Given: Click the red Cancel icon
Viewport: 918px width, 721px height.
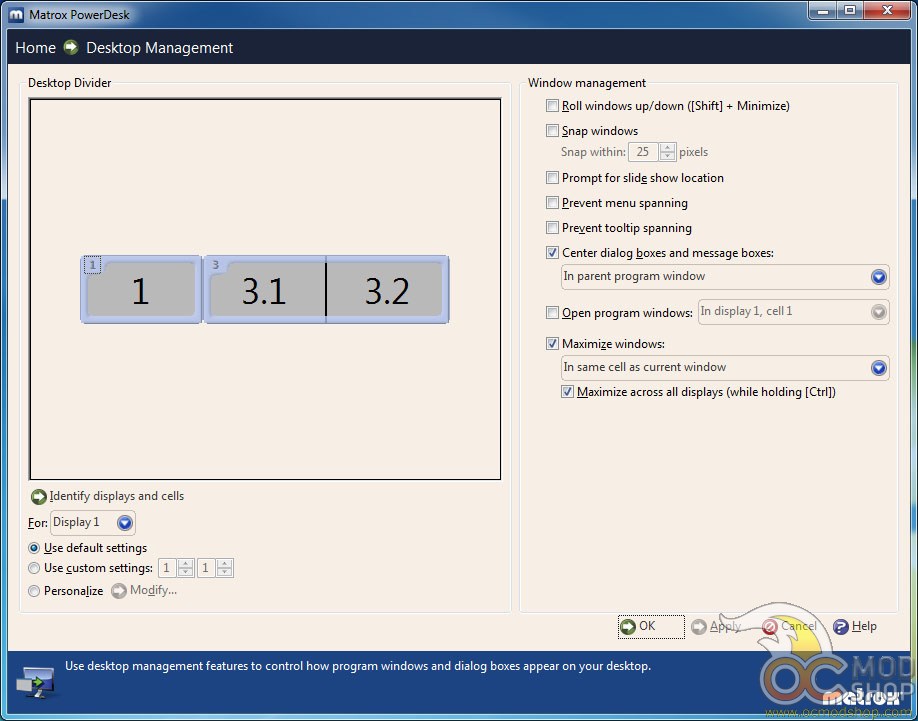Looking at the screenshot, I should (x=770, y=627).
